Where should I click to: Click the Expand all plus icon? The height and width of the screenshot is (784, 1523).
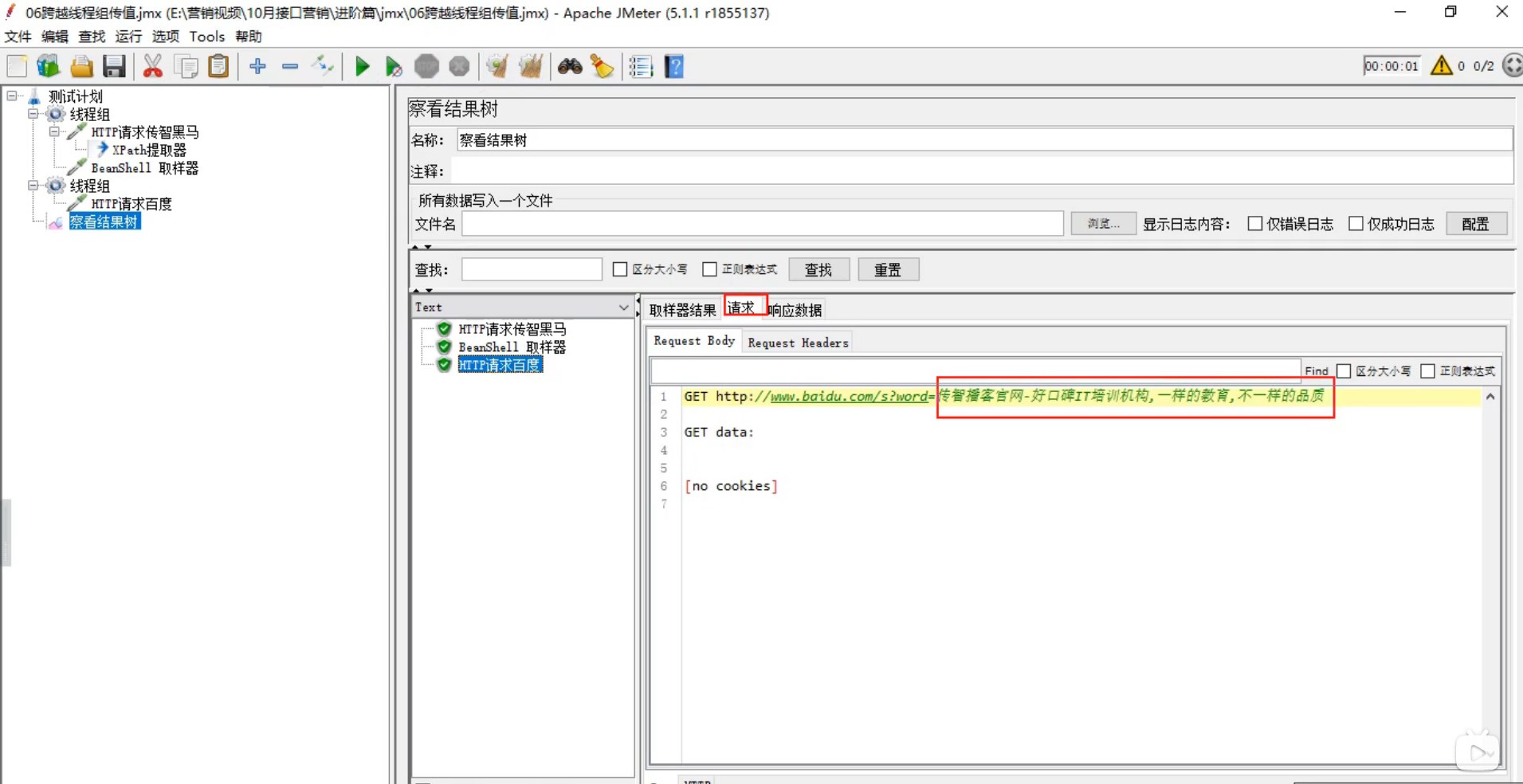[x=257, y=66]
